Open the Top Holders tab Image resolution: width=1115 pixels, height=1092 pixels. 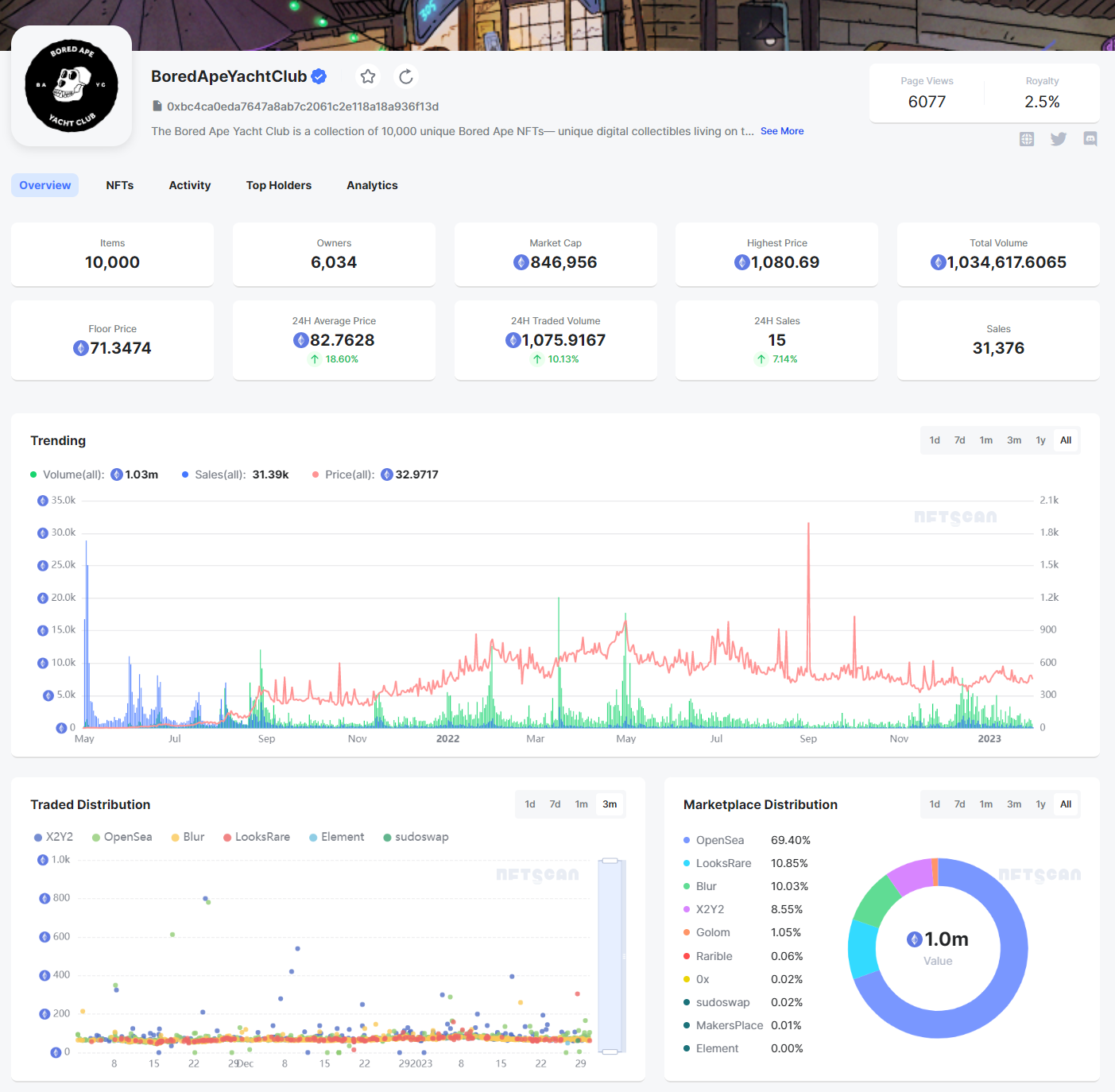tap(279, 185)
